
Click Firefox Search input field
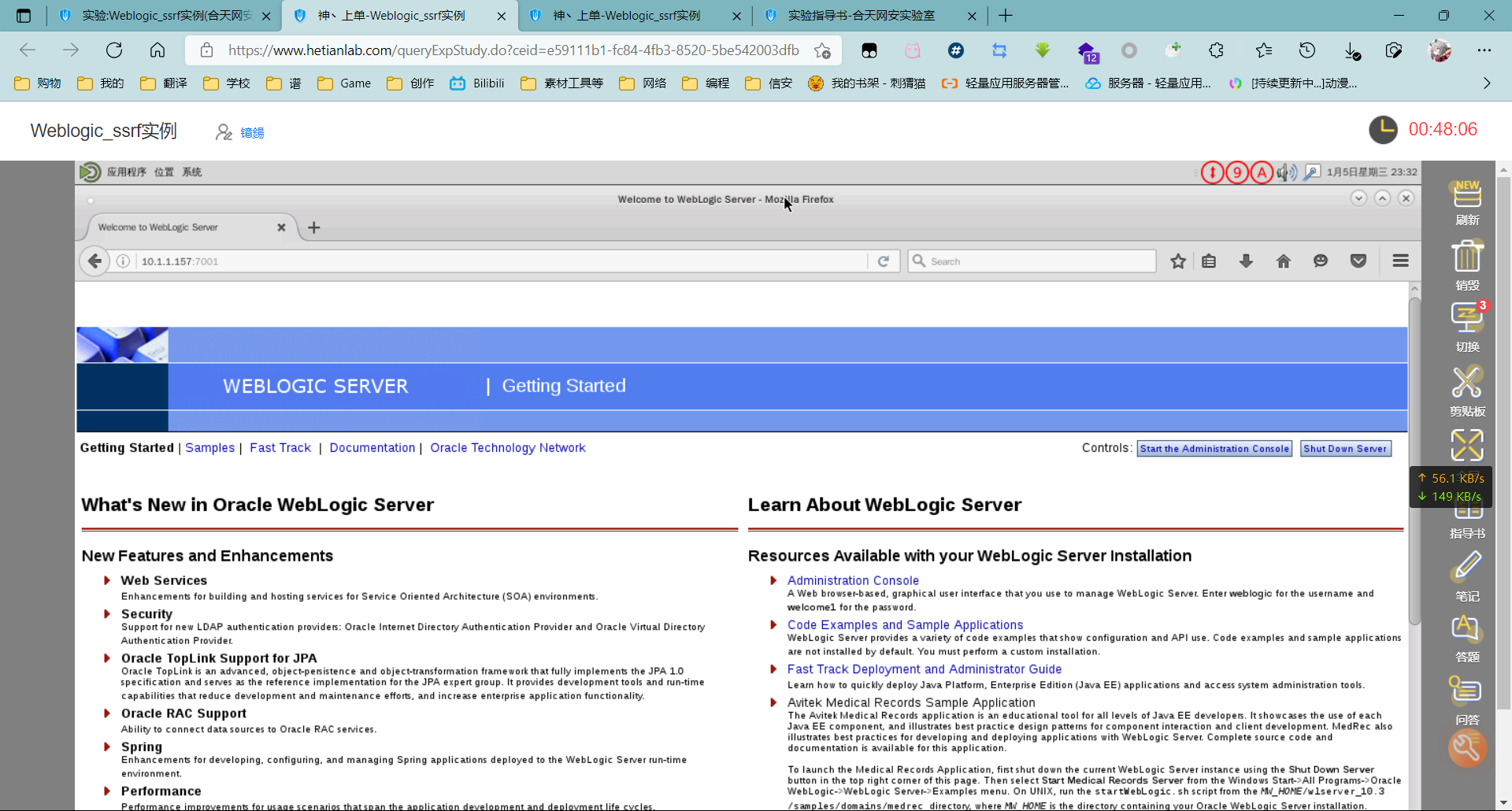click(1032, 261)
